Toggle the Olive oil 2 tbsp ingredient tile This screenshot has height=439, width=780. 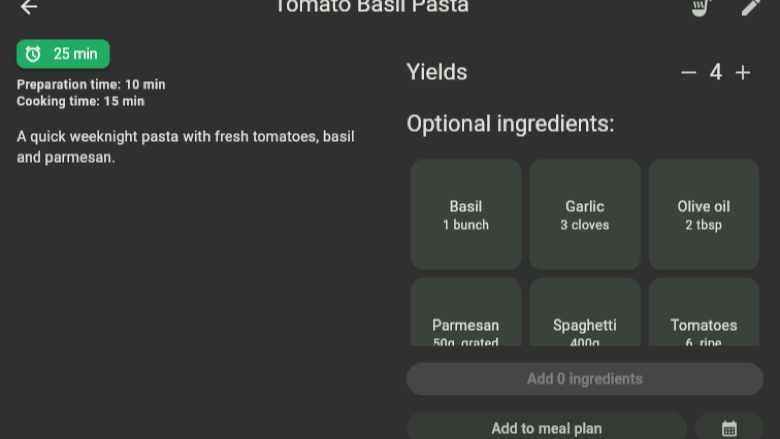coord(703,215)
